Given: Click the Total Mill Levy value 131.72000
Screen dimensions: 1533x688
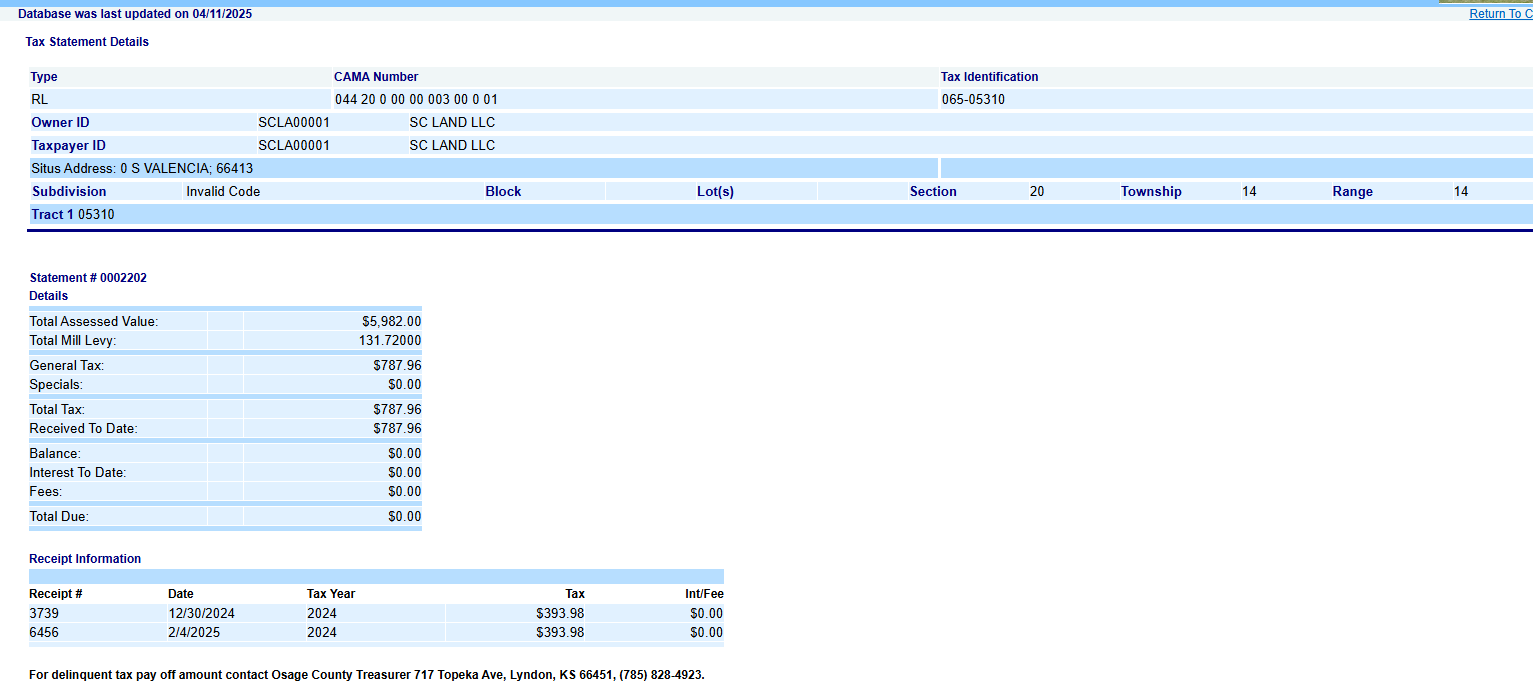Looking at the screenshot, I should coord(390,341).
